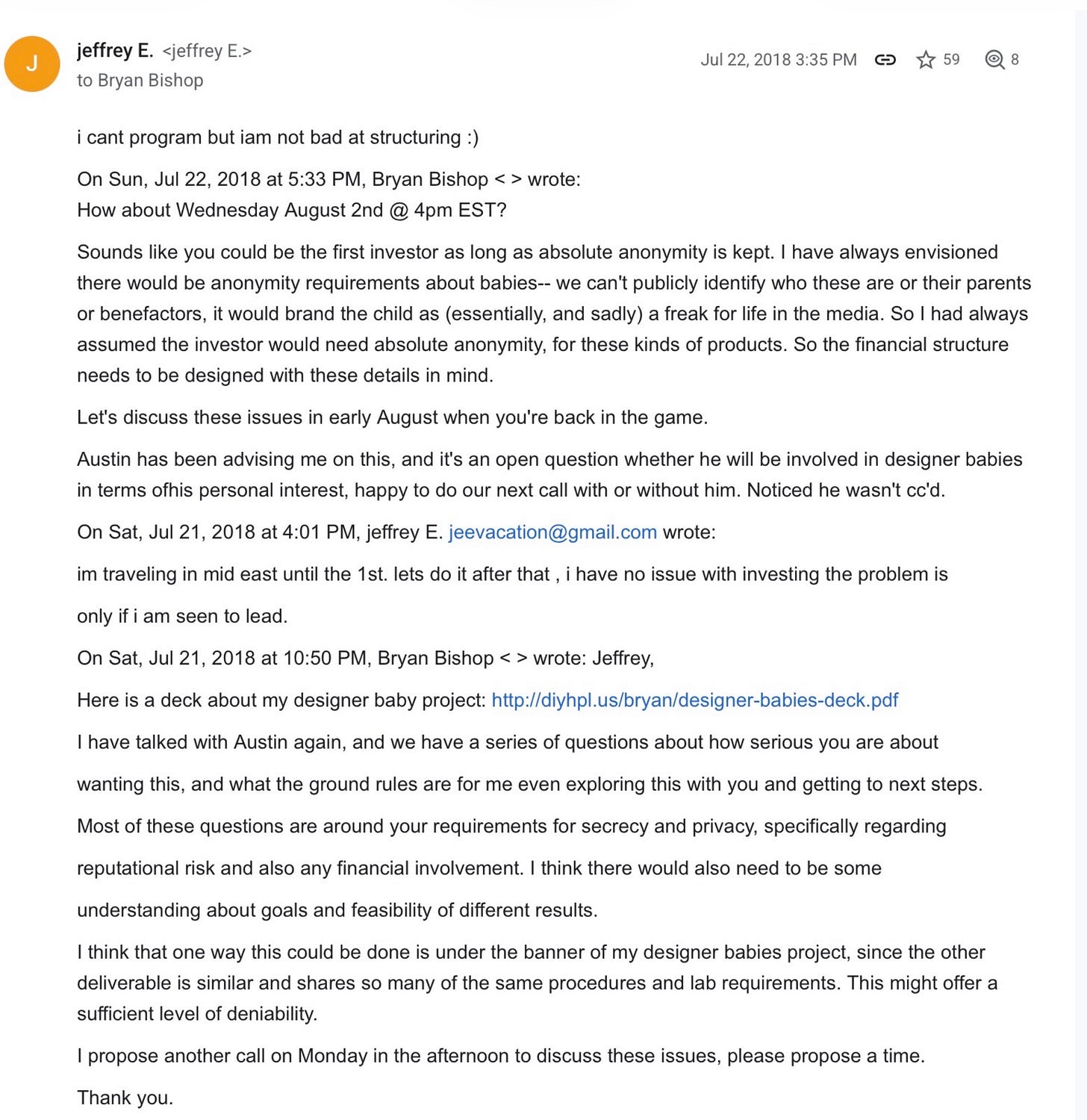Expand recipient details at 'to Bryan Bishop'
The height and width of the screenshot is (1120, 1087).
coord(140,80)
